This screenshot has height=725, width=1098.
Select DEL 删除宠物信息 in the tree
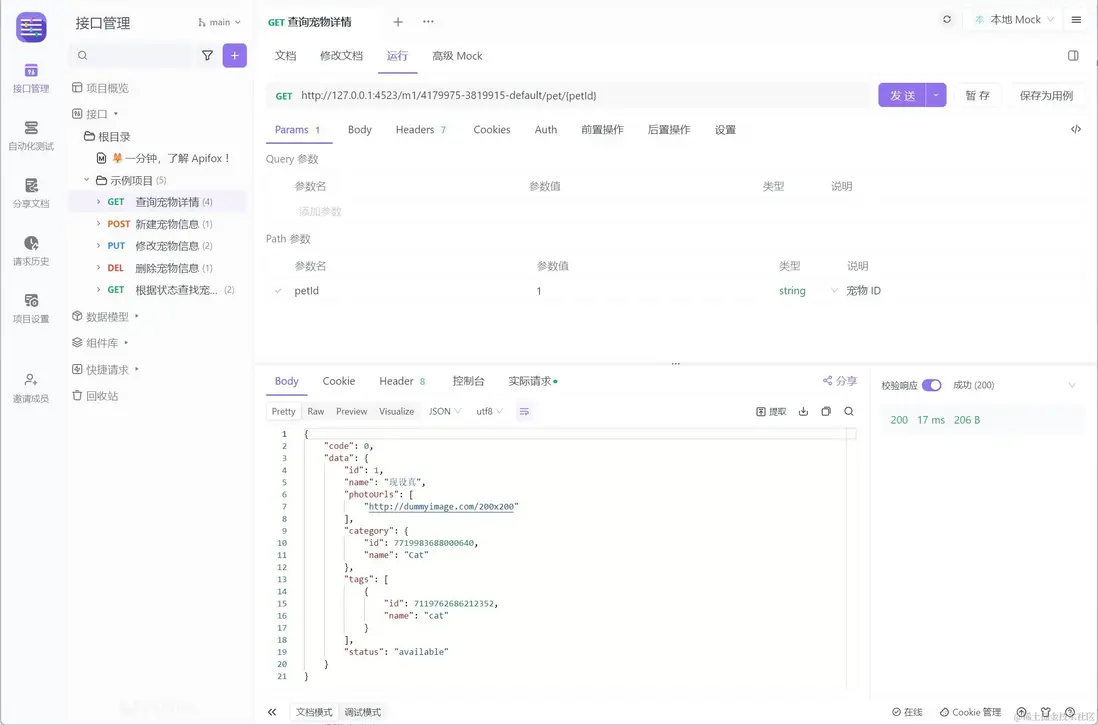click(x=160, y=268)
